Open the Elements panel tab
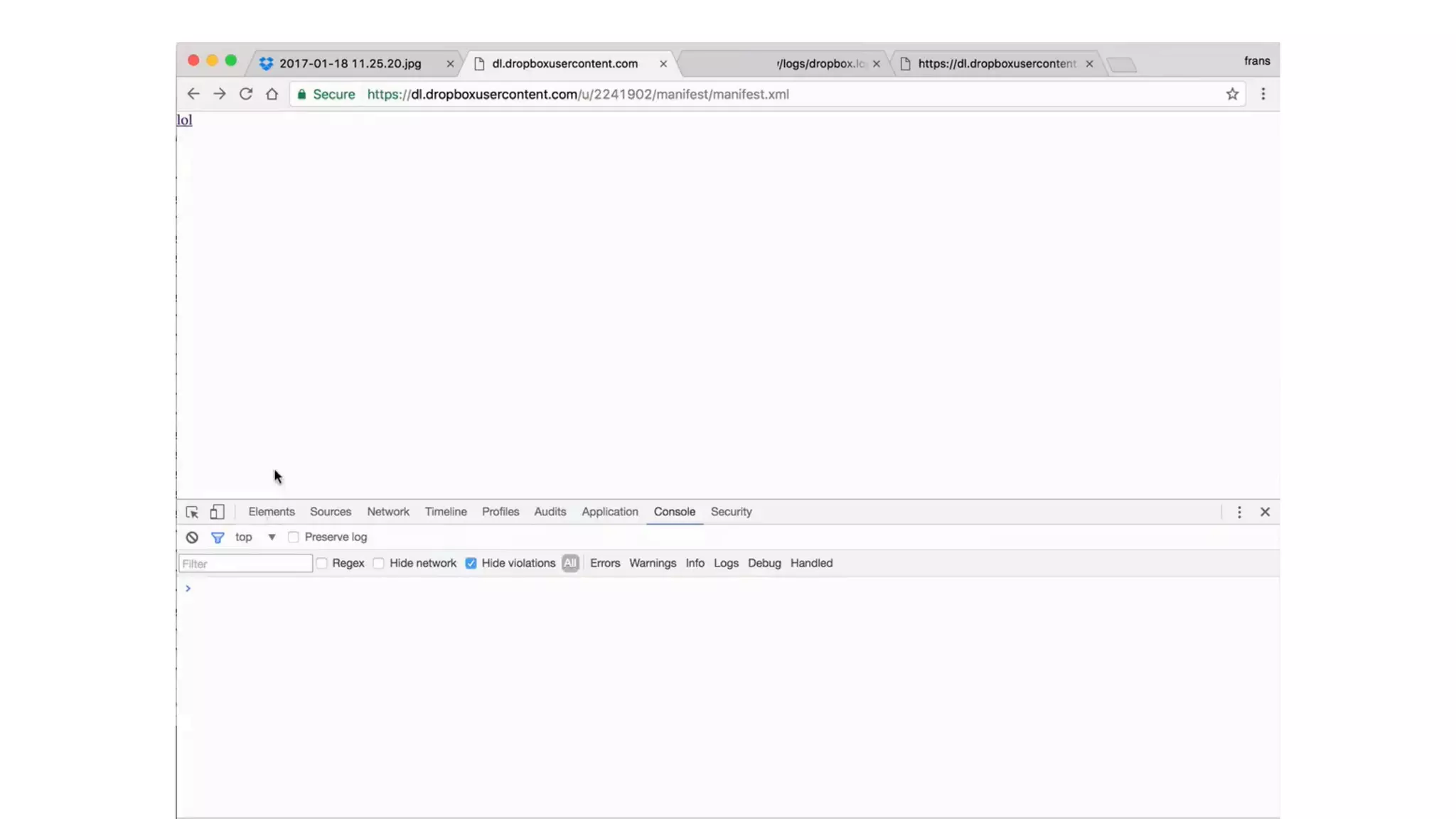 pyautogui.click(x=271, y=512)
